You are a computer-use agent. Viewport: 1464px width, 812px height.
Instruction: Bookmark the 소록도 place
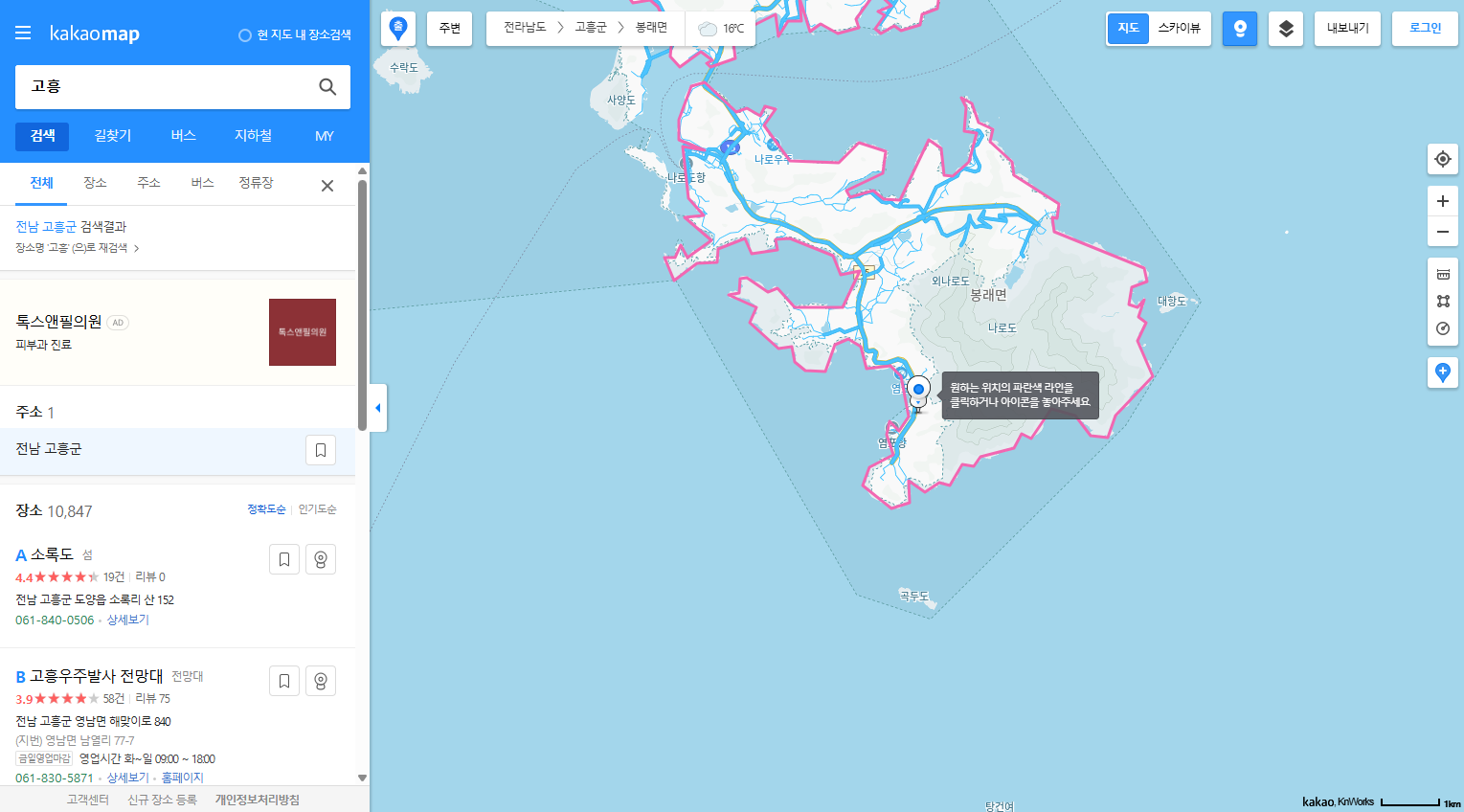tap(284, 559)
